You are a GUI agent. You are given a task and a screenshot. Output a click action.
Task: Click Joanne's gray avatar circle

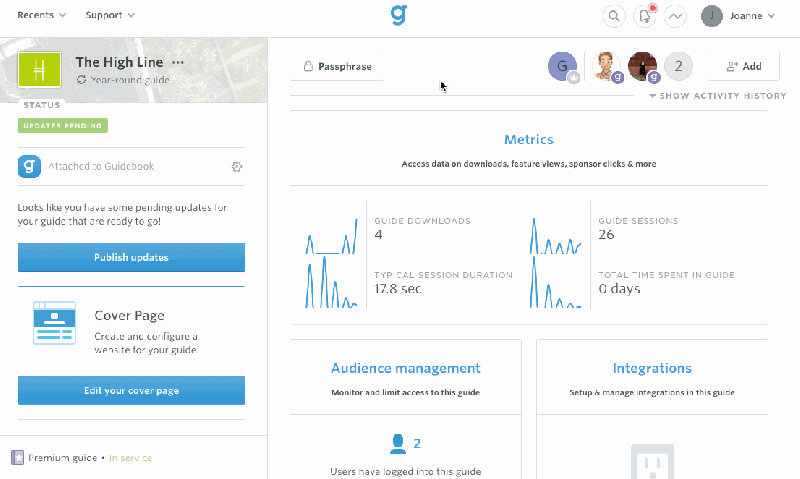pyautogui.click(x=711, y=16)
